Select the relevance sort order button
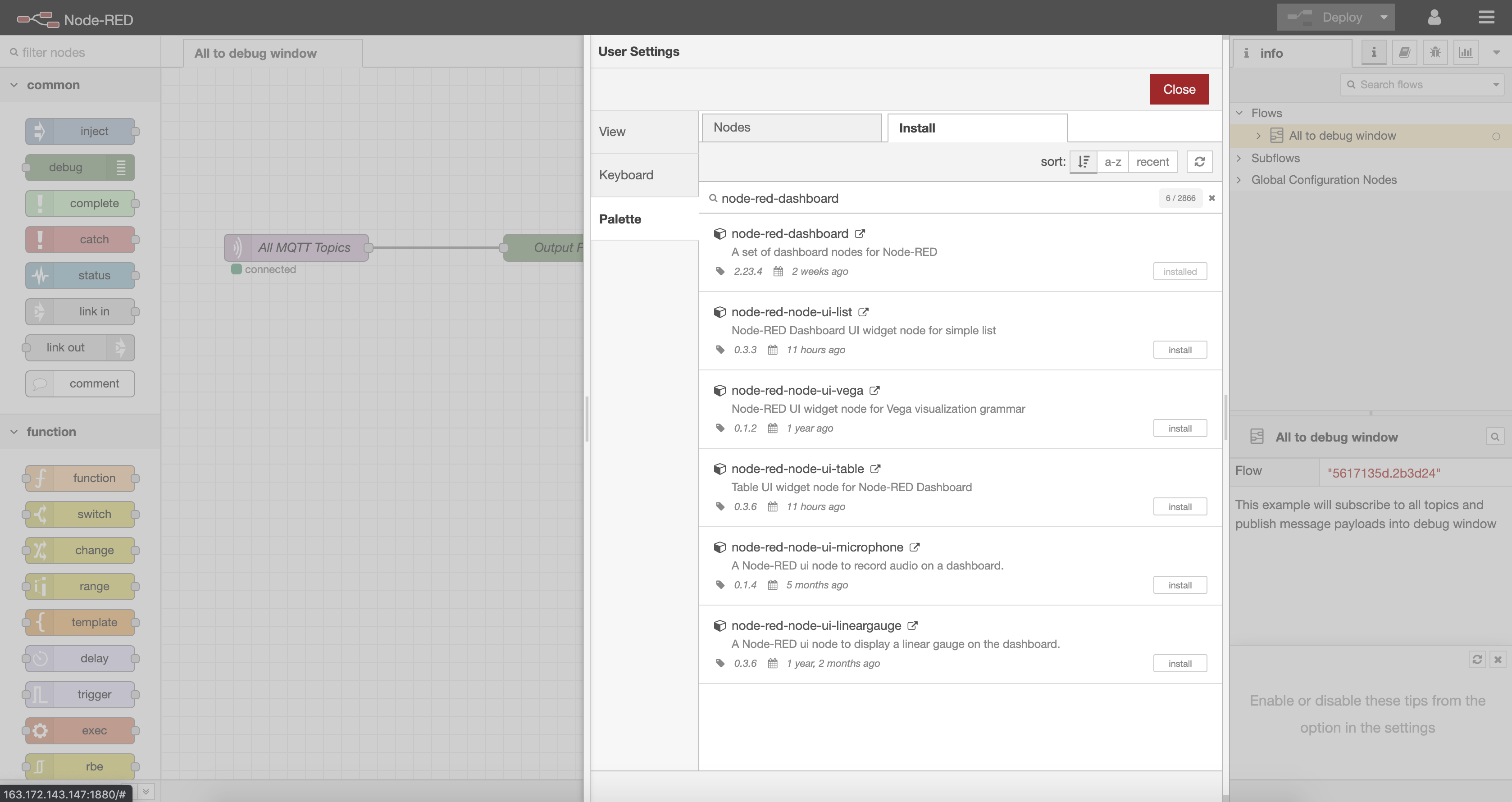This screenshot has width=1512, height=802. tap(1084, 161)
